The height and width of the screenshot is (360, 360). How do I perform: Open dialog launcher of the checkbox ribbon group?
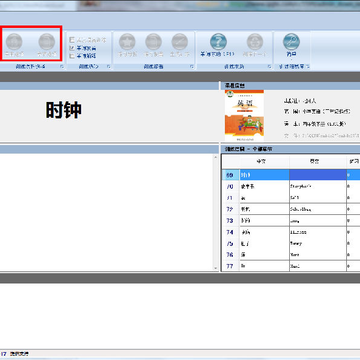pyautogui.click(x=109, y=67)
